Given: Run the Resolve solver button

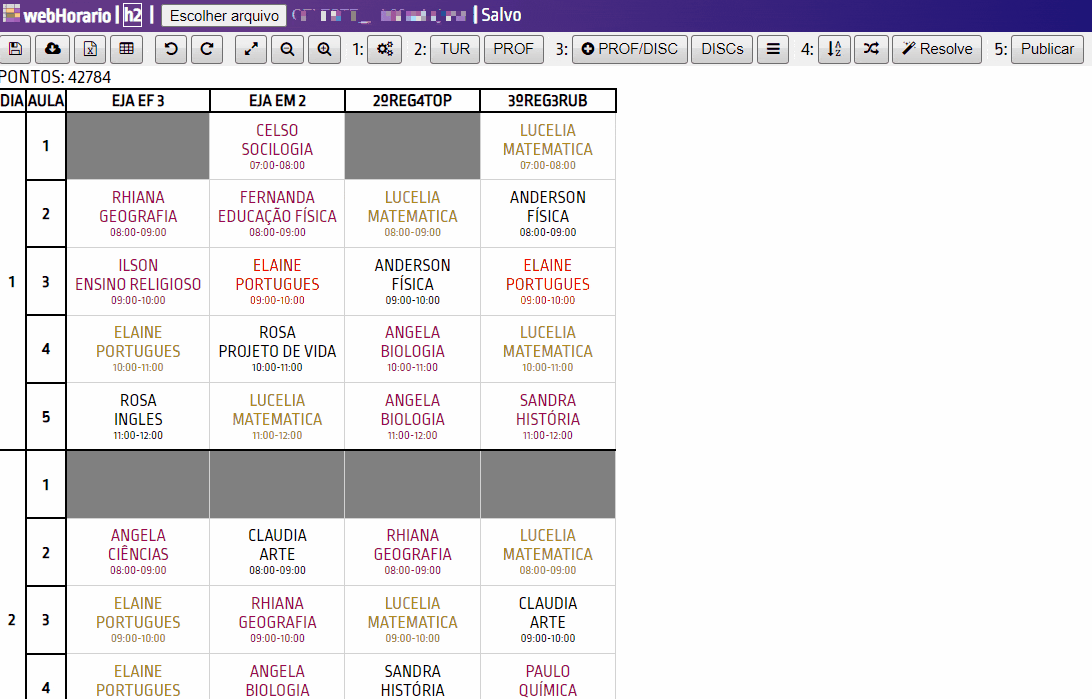Looking at the screenshot, I should [x=937, y=49].
